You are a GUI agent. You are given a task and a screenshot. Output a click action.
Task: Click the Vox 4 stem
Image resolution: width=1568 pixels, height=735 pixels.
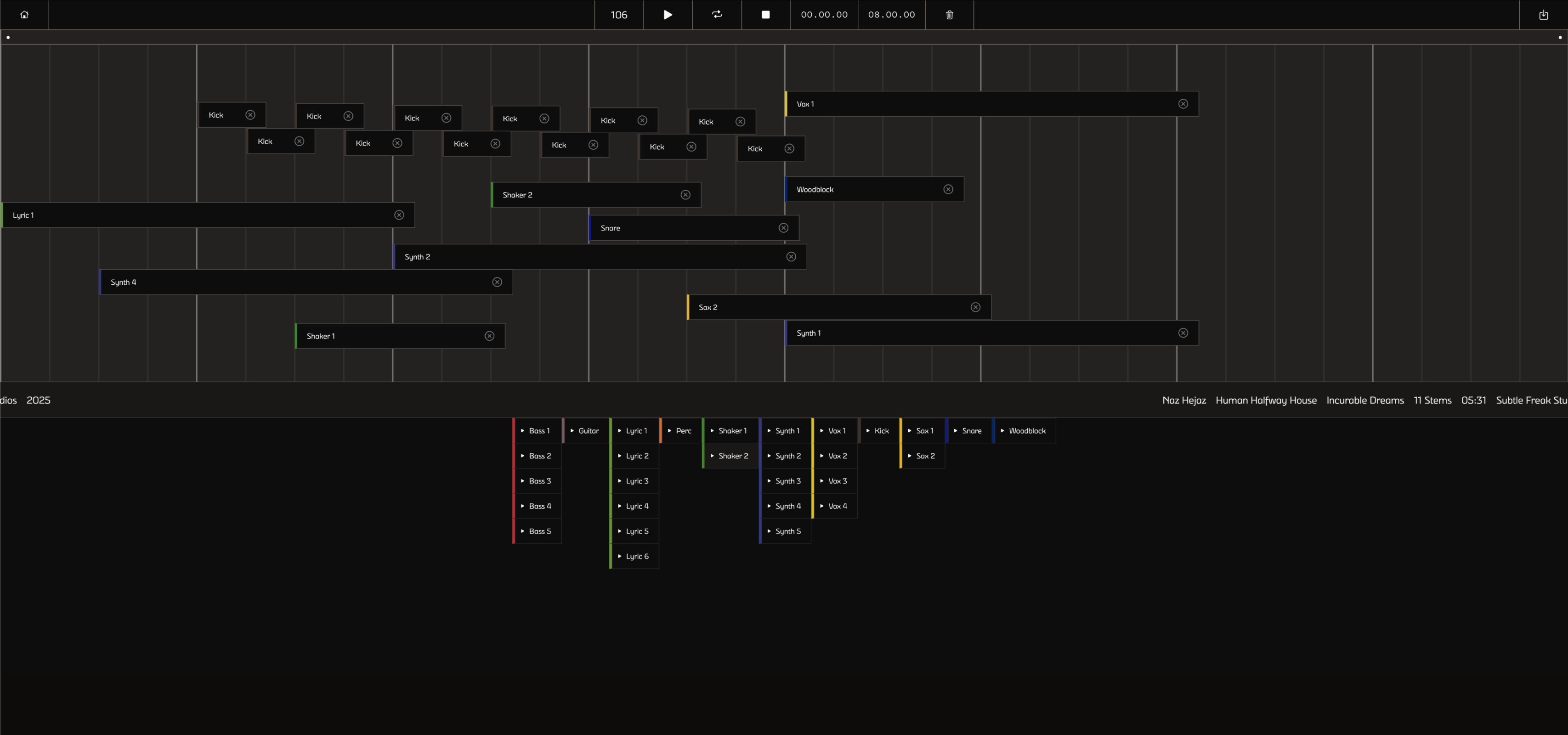coord(836,506)
